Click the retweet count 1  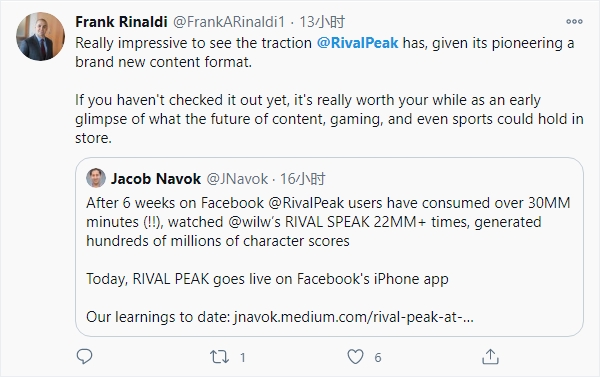click(x=243, y=357)
